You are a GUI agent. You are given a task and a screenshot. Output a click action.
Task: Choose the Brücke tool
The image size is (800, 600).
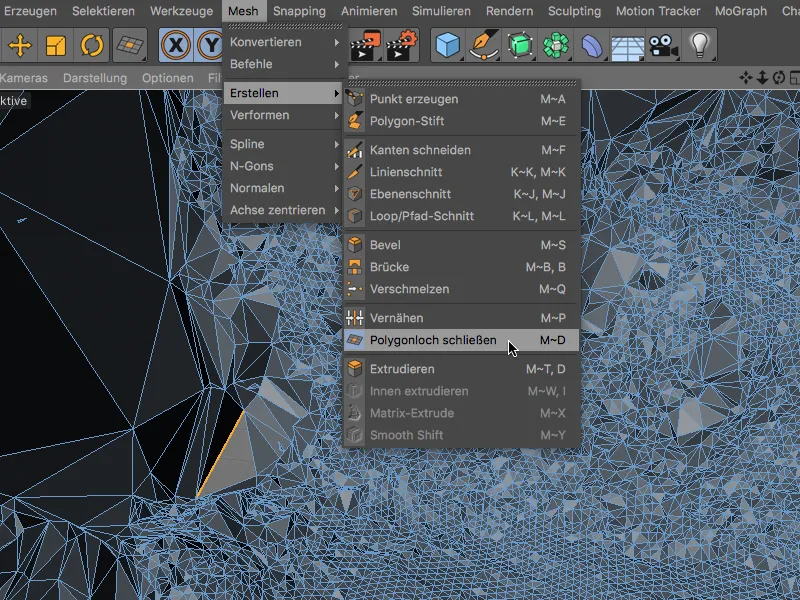[462, 267]
